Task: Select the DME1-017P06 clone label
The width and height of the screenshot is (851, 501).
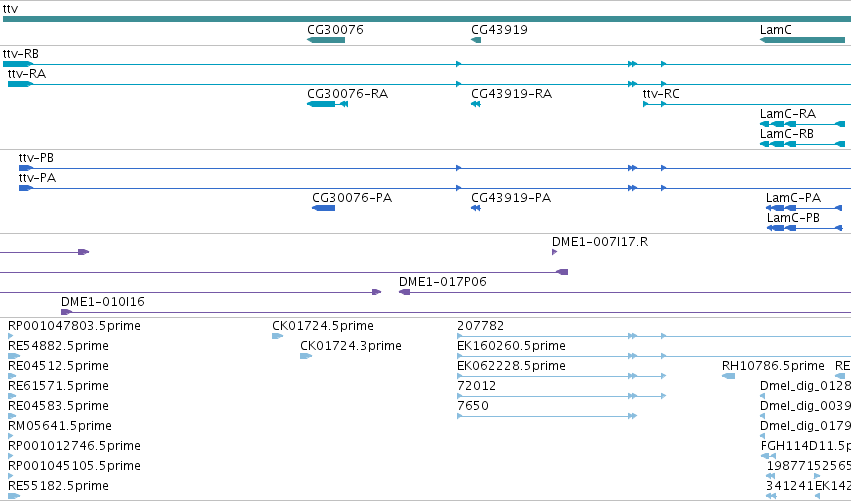Action: (442, 282)
